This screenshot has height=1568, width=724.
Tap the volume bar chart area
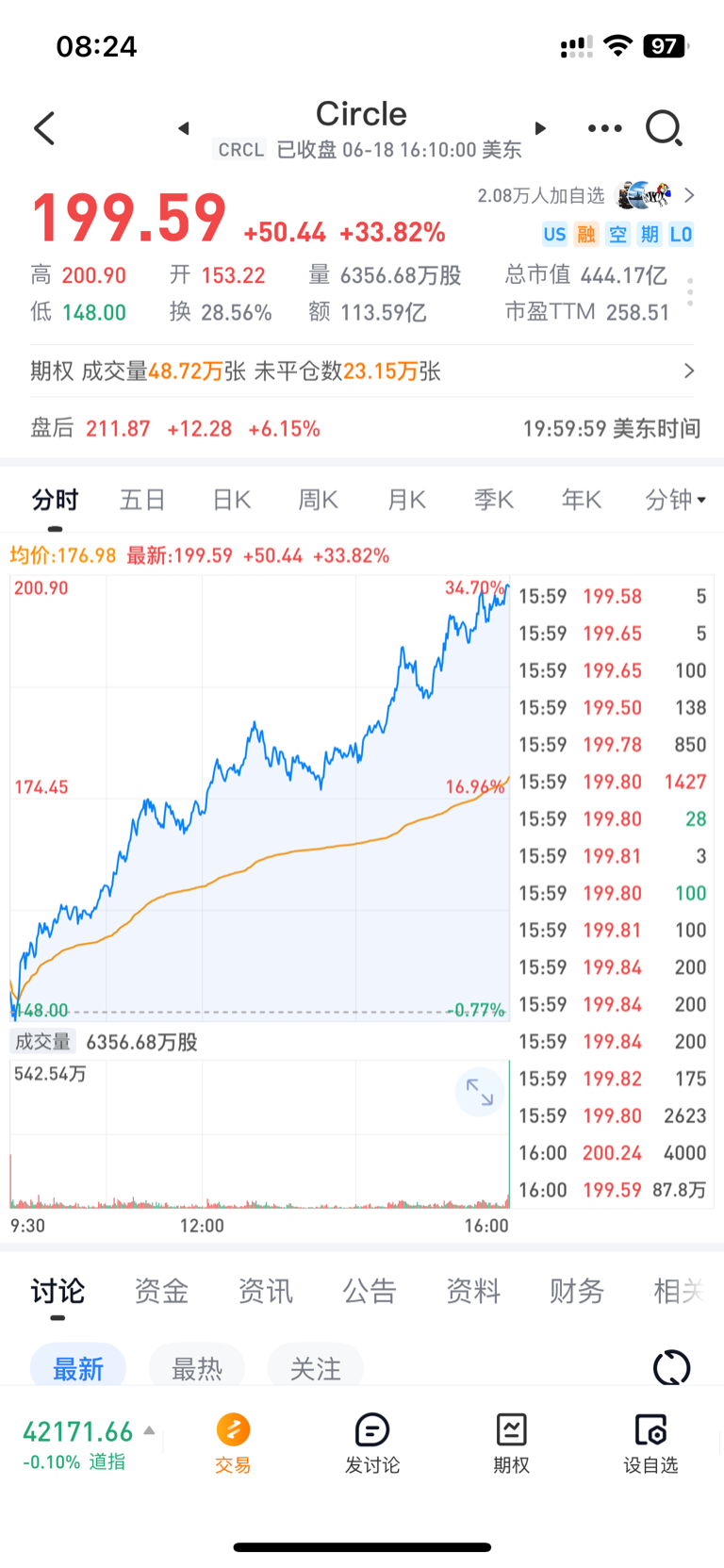259,1134
